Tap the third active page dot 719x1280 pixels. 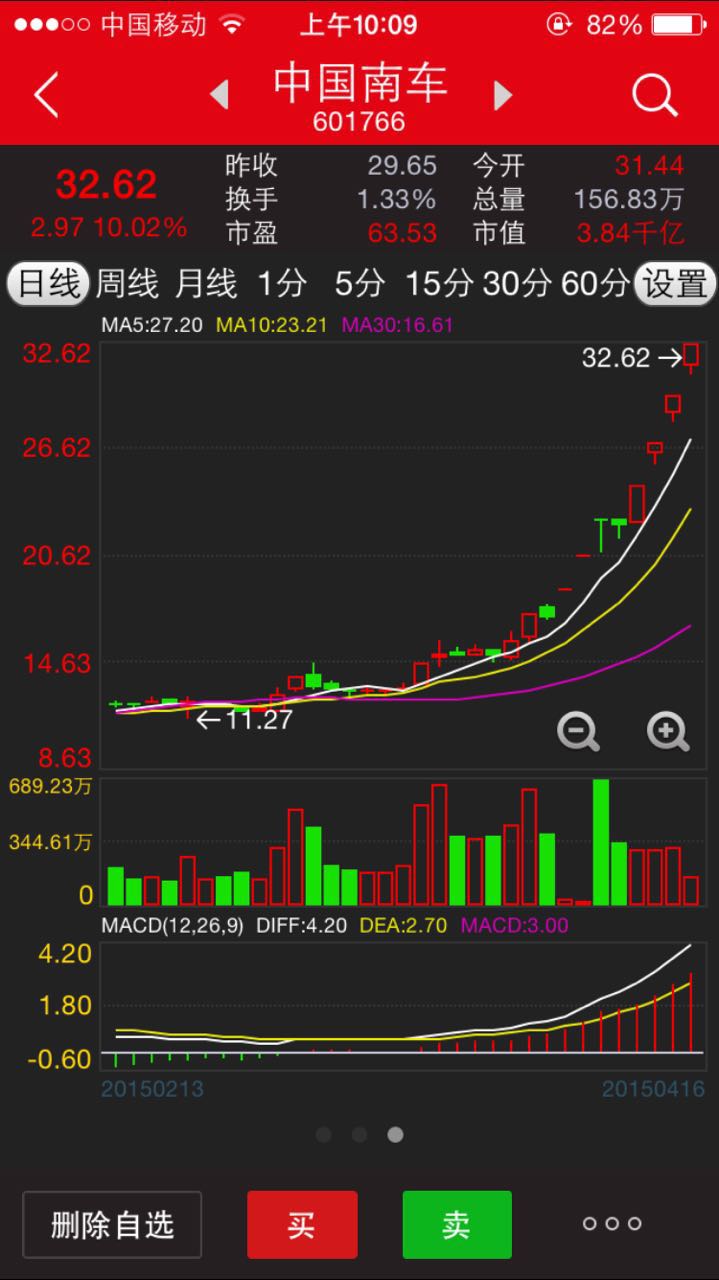(x=395, y=1134)
